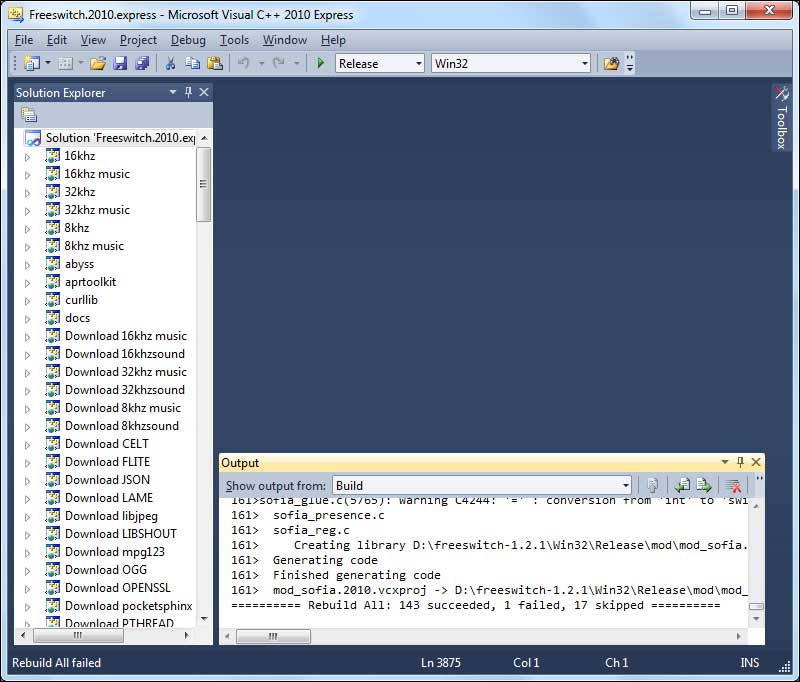Pin the Solution Explorer panel
800x682 pixels.
click(188, 92)
